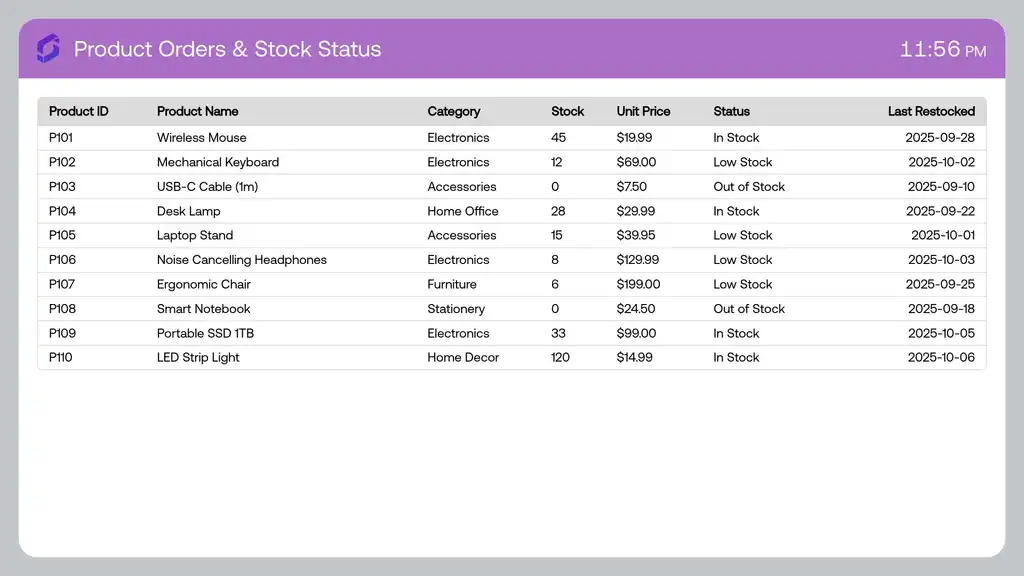Sort by the Unit Price column header

642,111
